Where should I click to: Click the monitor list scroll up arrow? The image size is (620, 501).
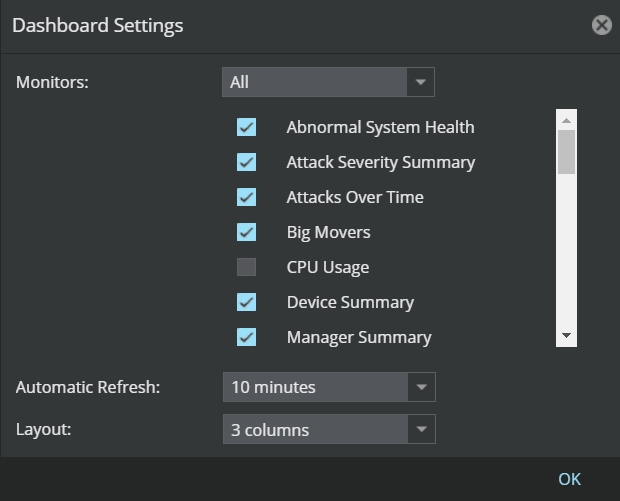pos(566,120)
